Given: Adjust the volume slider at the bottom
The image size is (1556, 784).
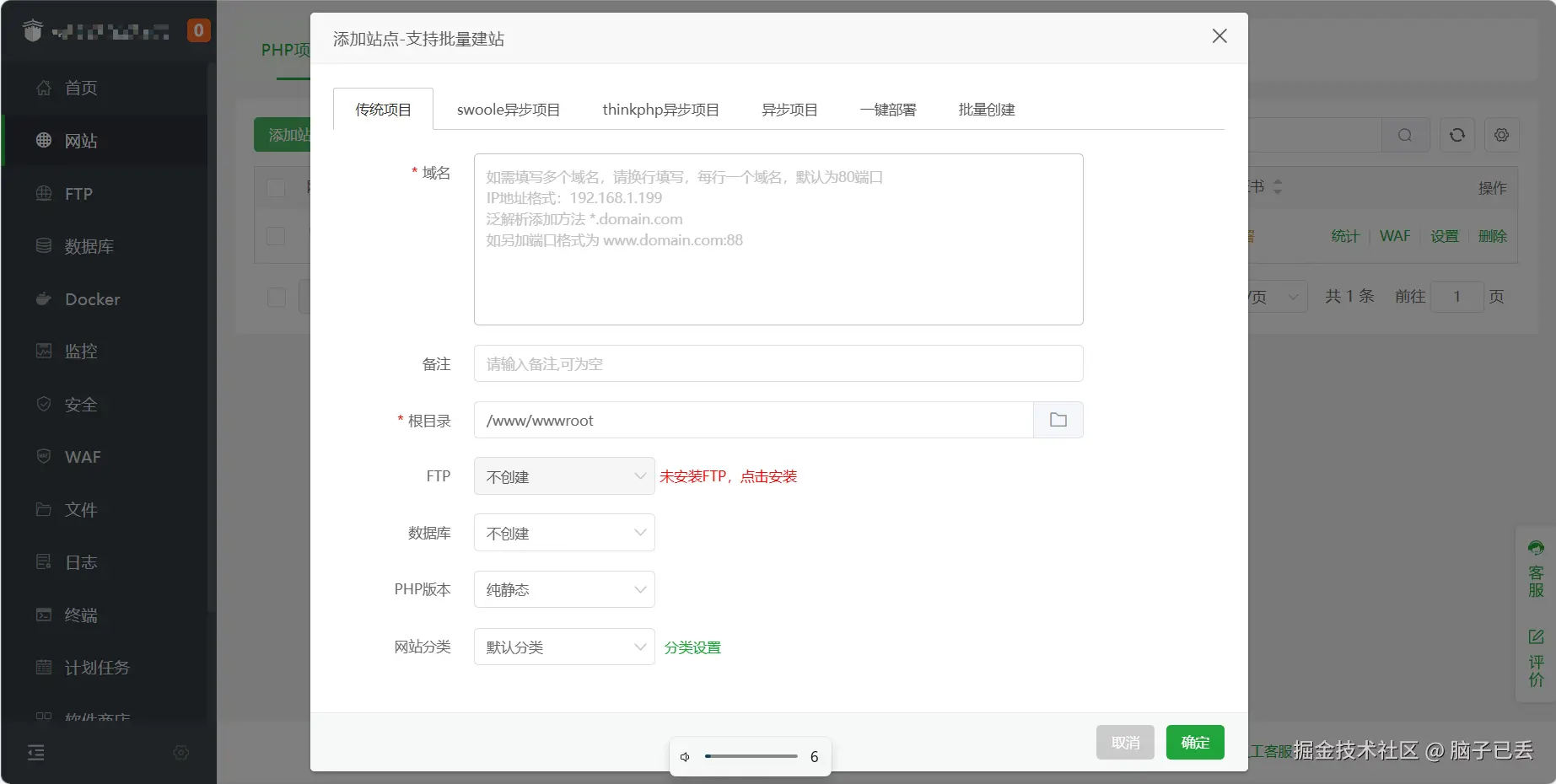Looking at the screenshot, I should coord(751,756).
